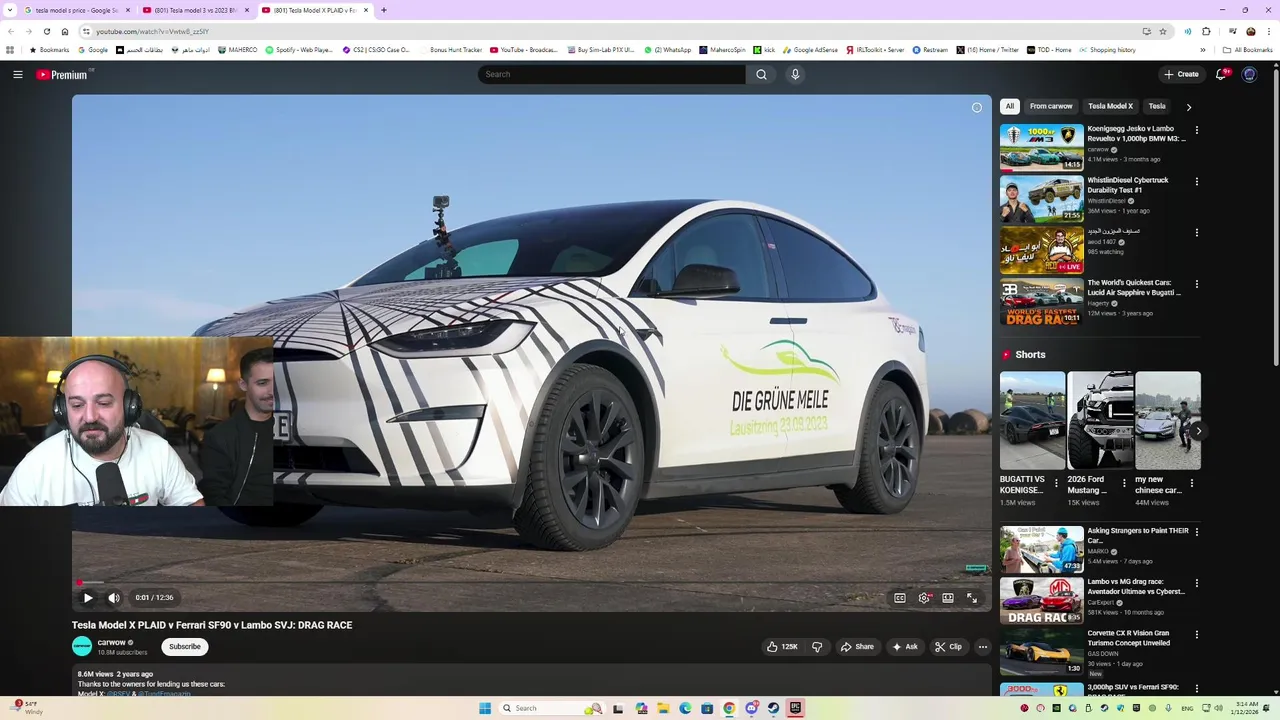This screenshot has height=720, width=1280.
Task: Open options for my new chinese car short
Action: [x=1192, y=483]
